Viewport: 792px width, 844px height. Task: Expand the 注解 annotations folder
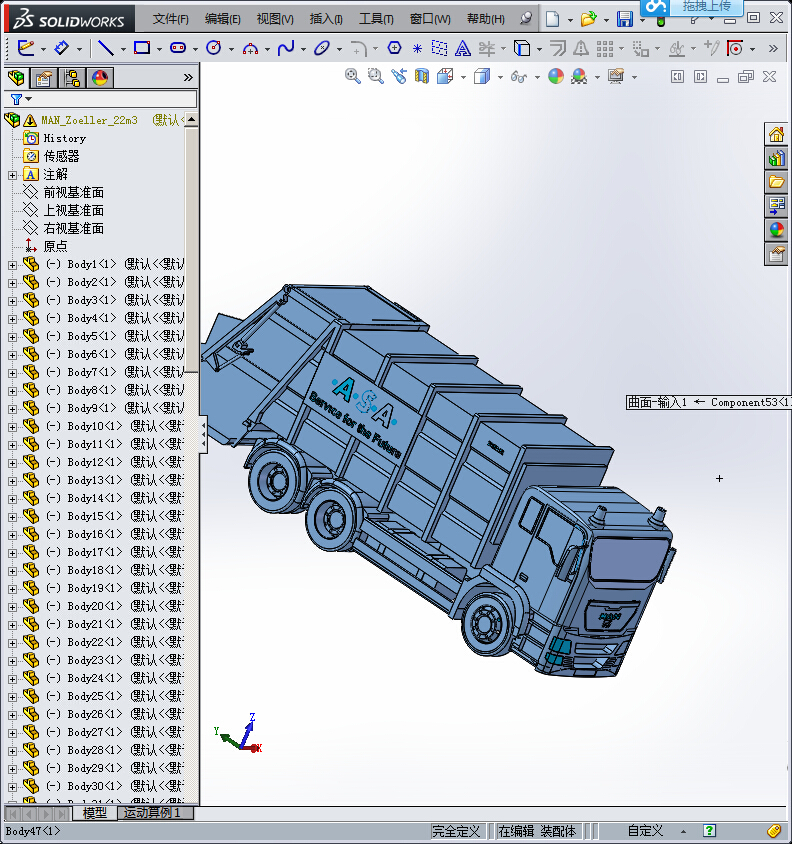coord(12,174)
